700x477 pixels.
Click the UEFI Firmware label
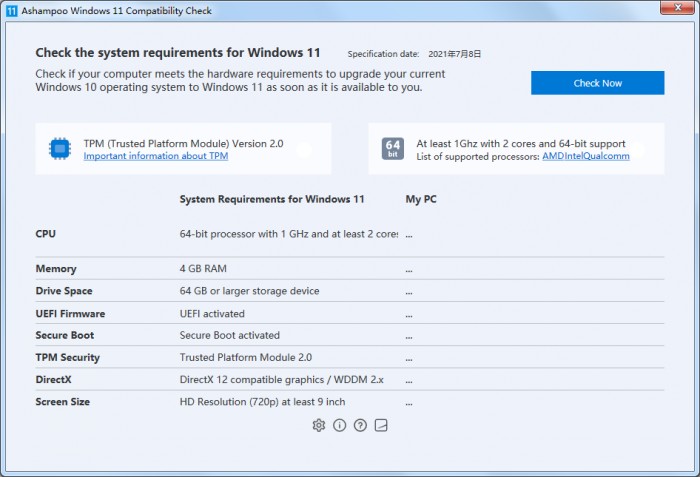[70, 314]
